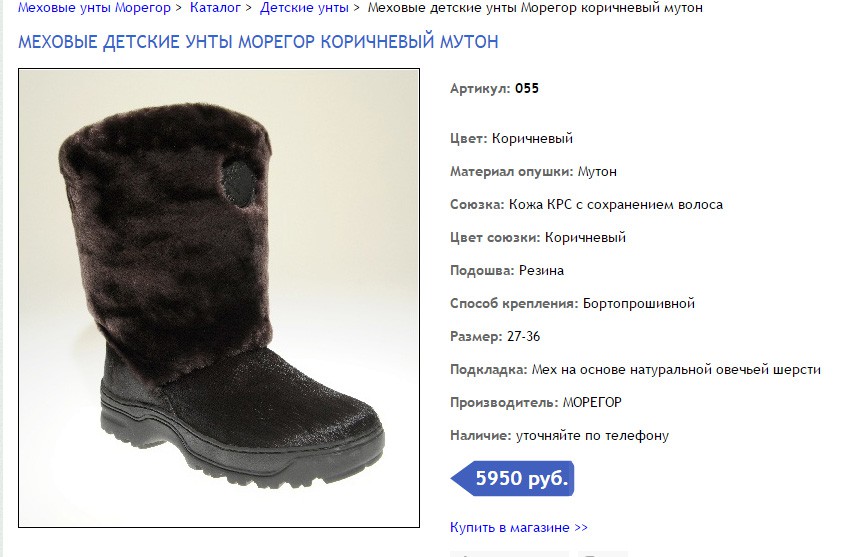This screenshot has height=557, width=864.
Task: Click the Подошва: Резина specification
Action: [x=507, y=271]
